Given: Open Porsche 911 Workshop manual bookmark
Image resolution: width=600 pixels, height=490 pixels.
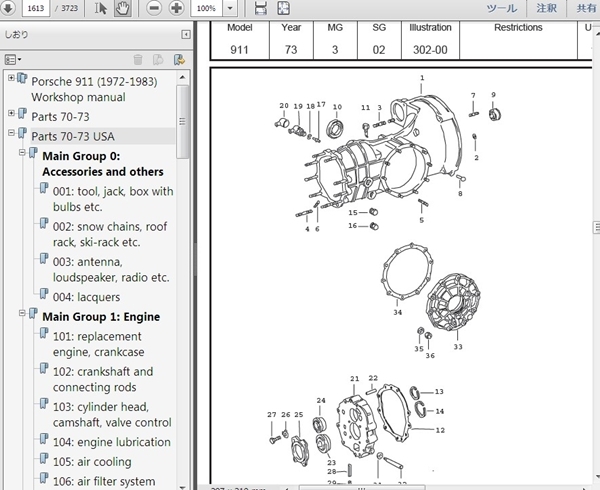Looking at the screenshot, I should (x=94, y=89).
